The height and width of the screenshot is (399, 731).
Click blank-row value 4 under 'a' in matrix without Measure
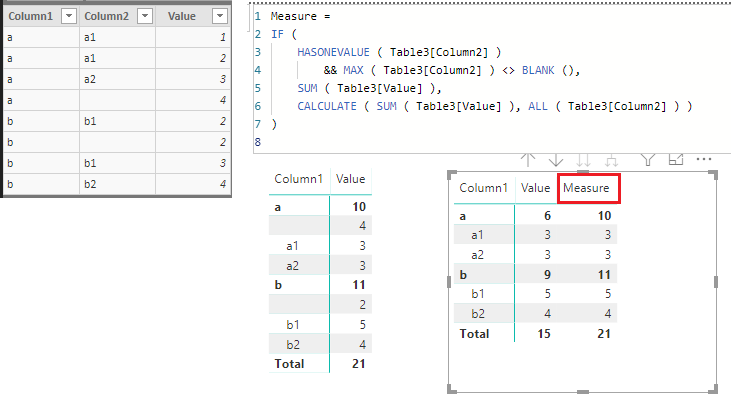pyautogui.click(x=362, y=226)
